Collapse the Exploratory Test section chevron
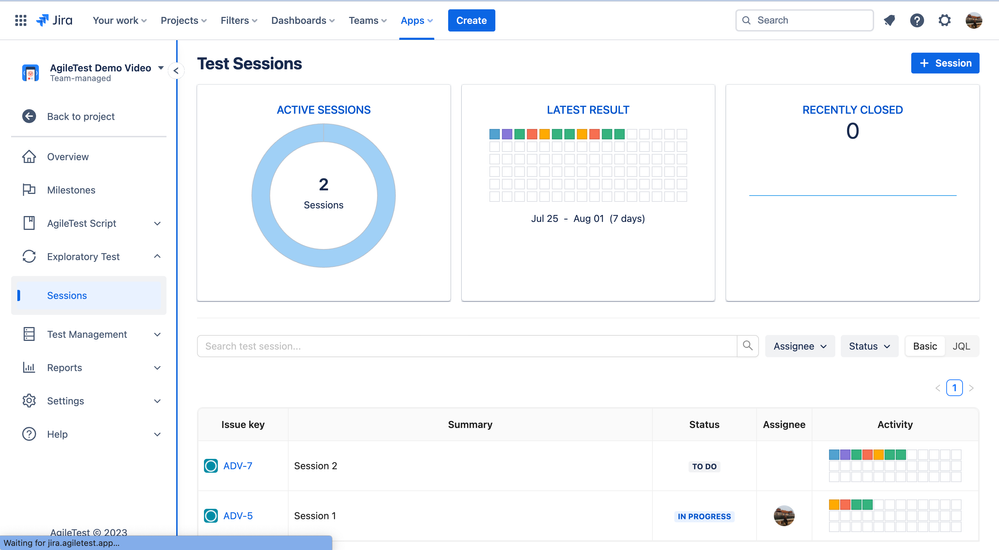This screenshot has height=550, width=999. point(157,256)
